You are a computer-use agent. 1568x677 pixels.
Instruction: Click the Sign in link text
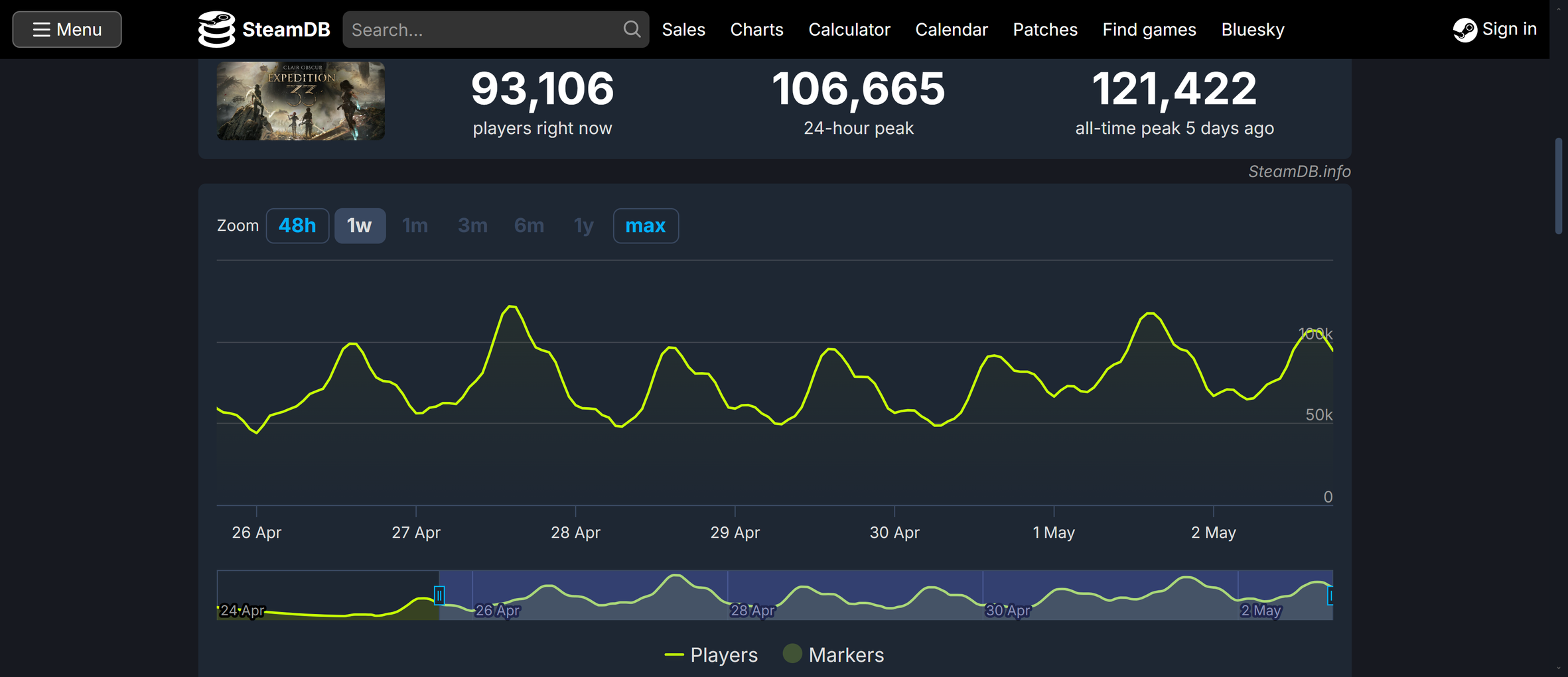(1509, 29)
